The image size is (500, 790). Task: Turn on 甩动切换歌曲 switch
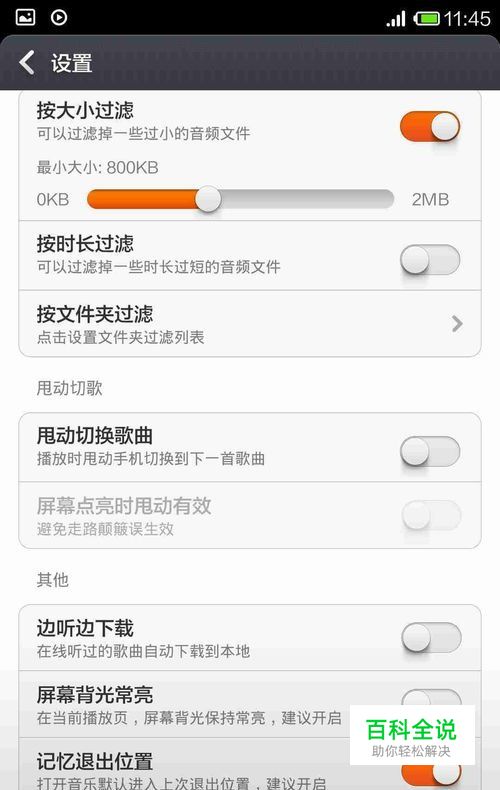(x=430, y=451)
